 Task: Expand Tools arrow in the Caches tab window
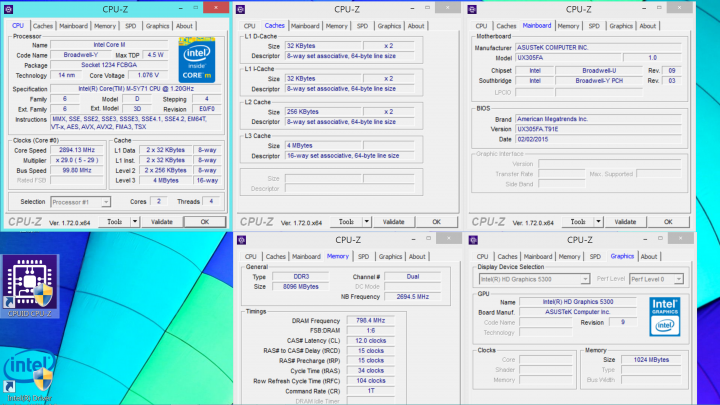(366, 222)
